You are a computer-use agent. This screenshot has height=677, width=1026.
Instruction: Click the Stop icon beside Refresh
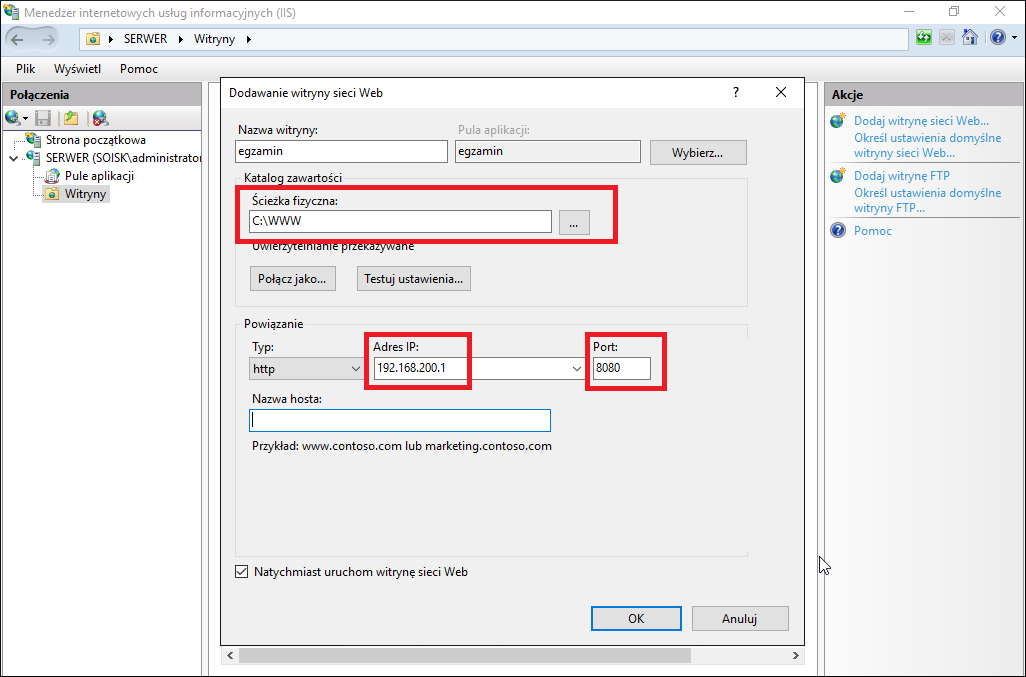946,37
